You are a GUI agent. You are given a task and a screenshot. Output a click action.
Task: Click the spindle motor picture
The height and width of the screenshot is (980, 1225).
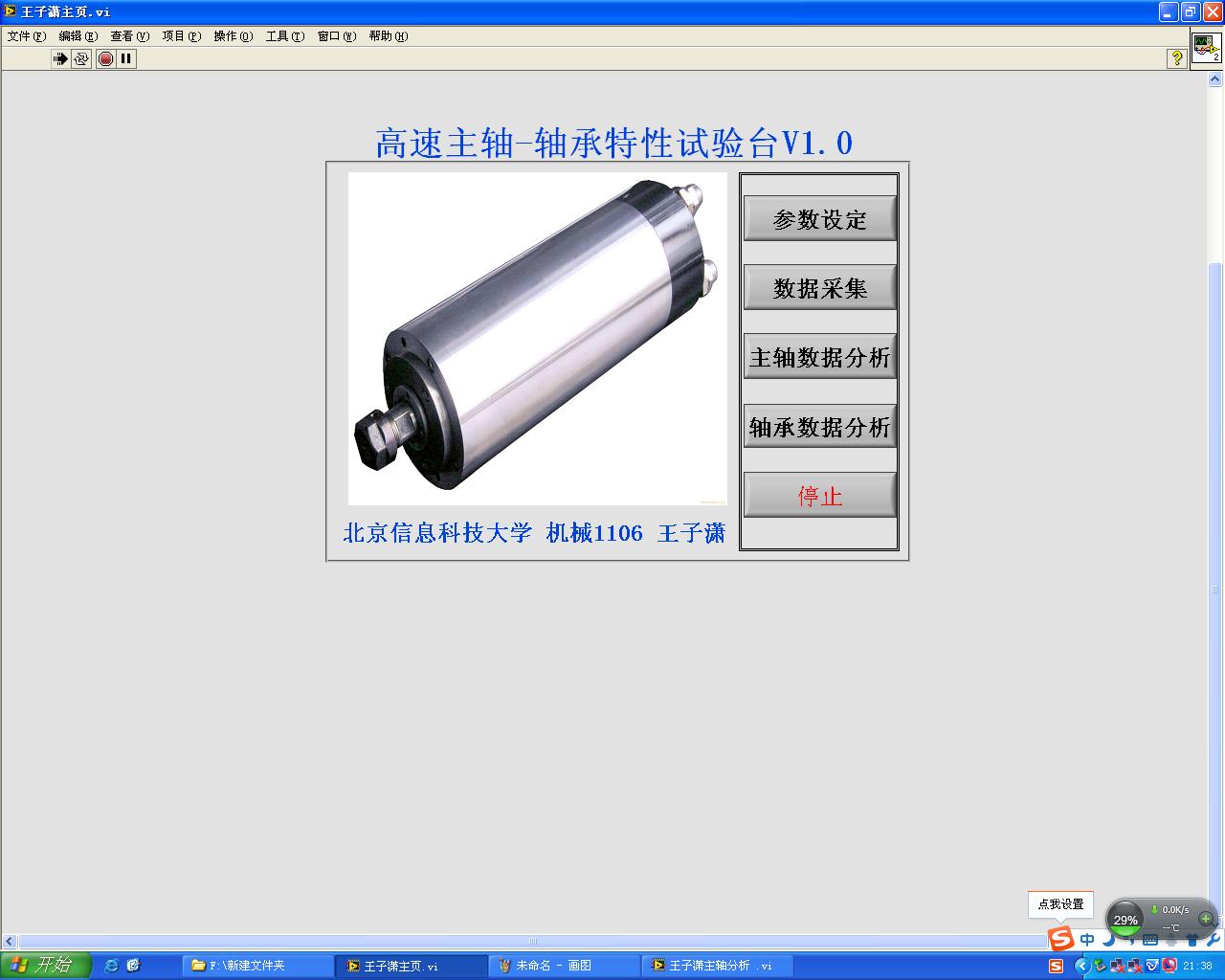click(538, 339)
